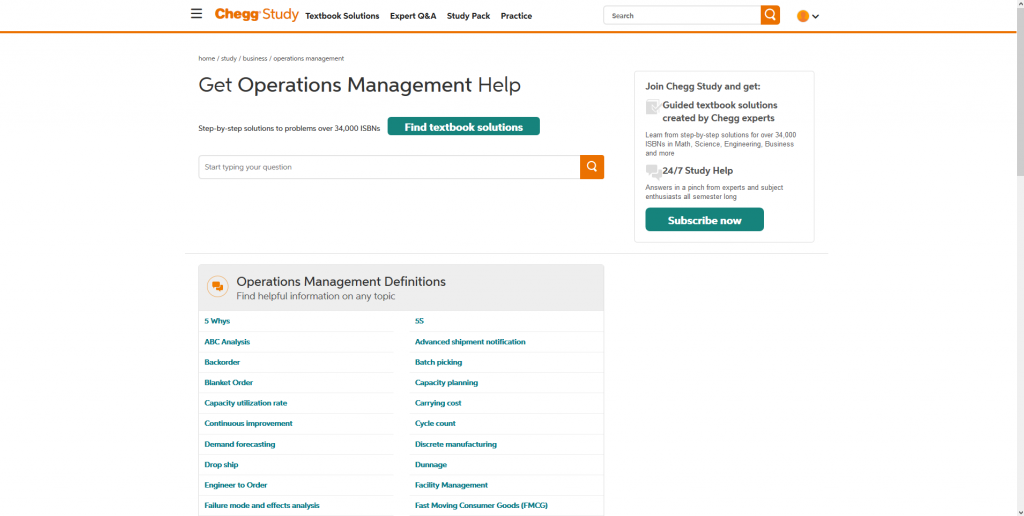Click into the header Search box

(681, 16)
